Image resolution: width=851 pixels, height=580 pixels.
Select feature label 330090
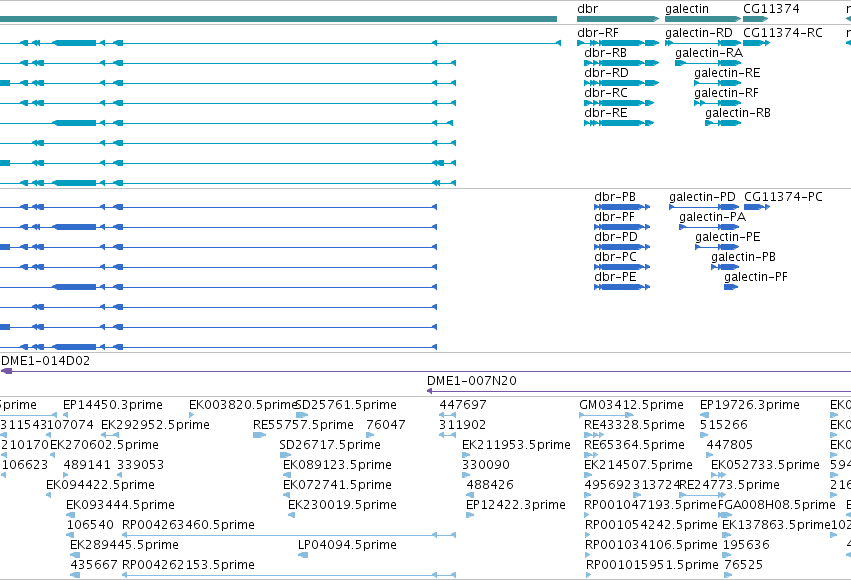click(485, 465)
